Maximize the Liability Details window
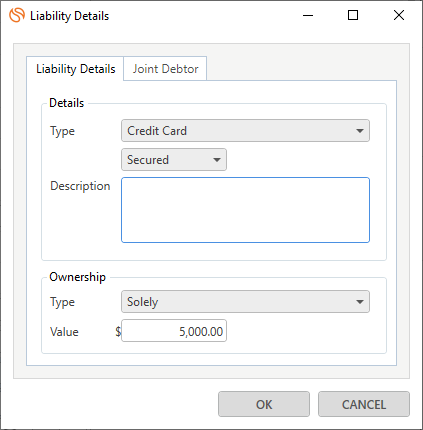 [353, 15]
